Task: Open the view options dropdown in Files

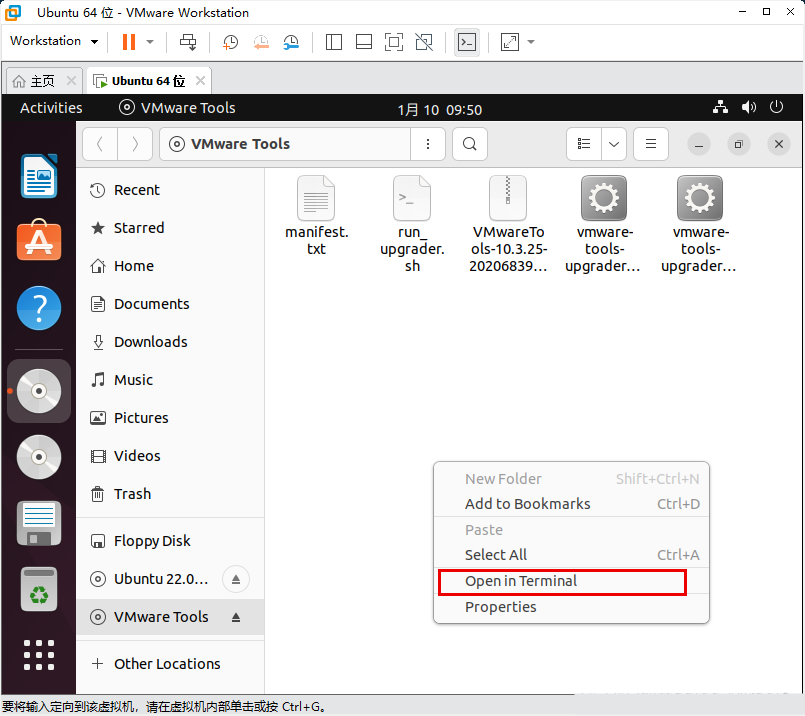Action: pos(613,144)
